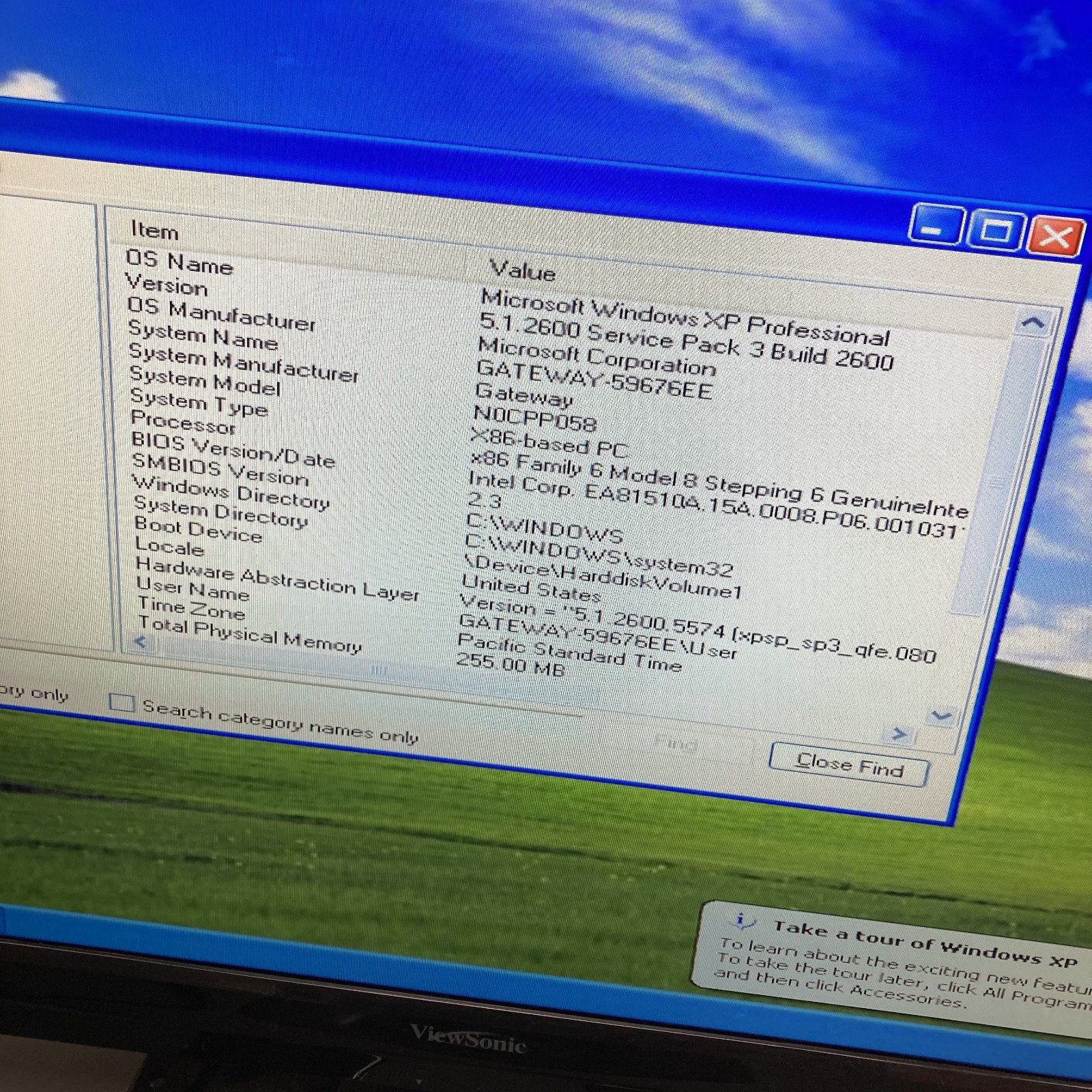Select the Boot Device row
This screenshot has width=1092, height=1092.
pyautogui.click(x=199, y=530)
